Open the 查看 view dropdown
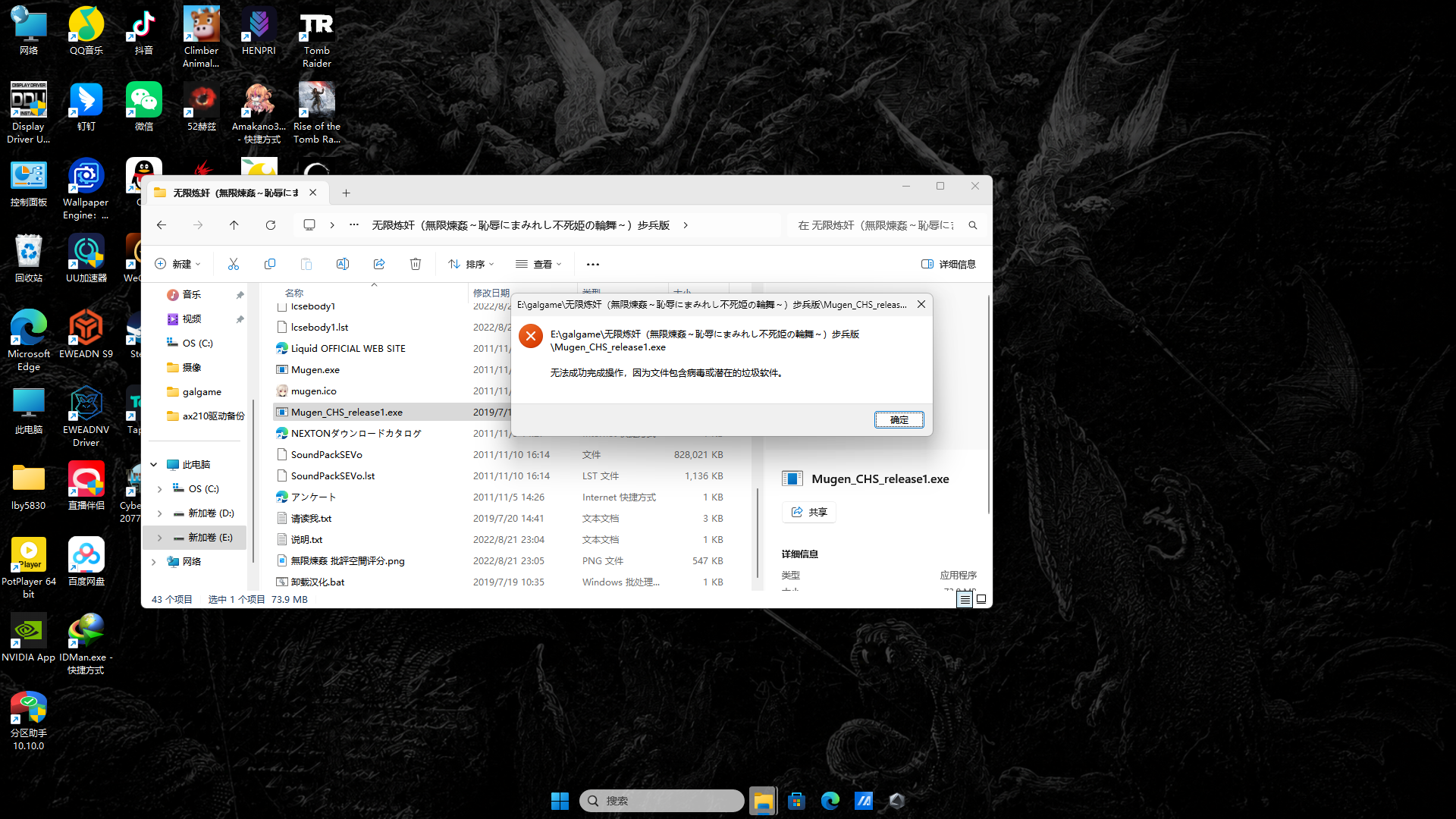Screen dimensions: 1456x819 point(538,264)
